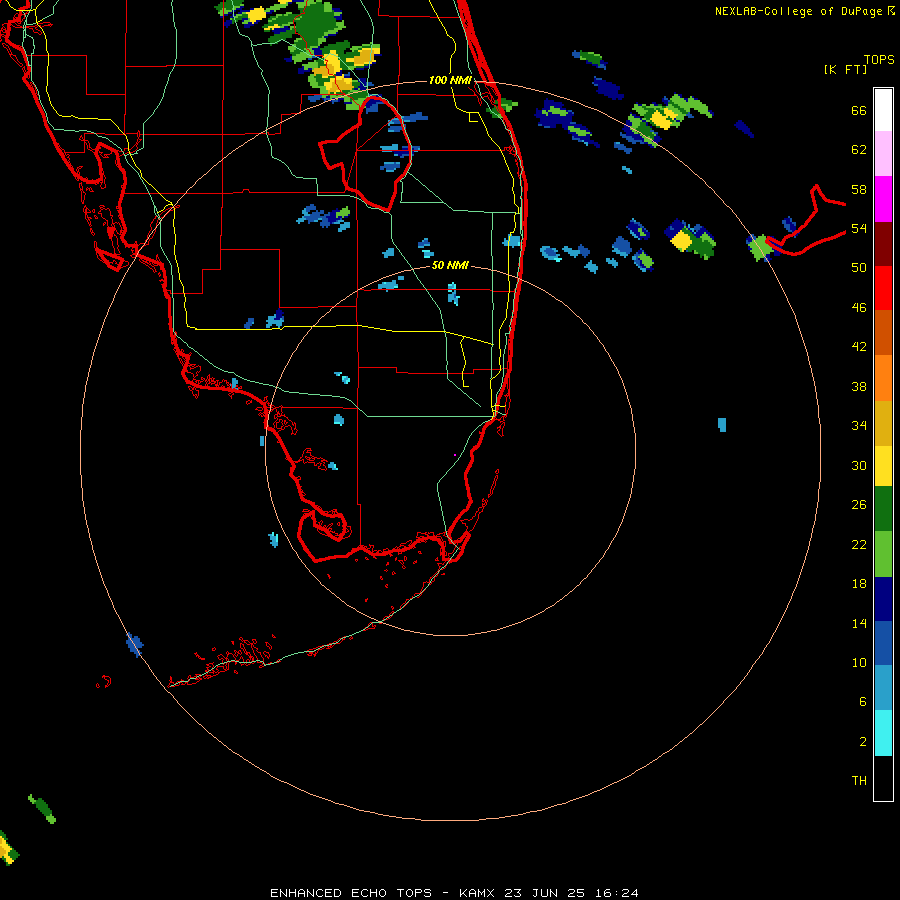900x900 pixels.
Task: Click the legend value "38"
Action: click(x=859, y=386)
